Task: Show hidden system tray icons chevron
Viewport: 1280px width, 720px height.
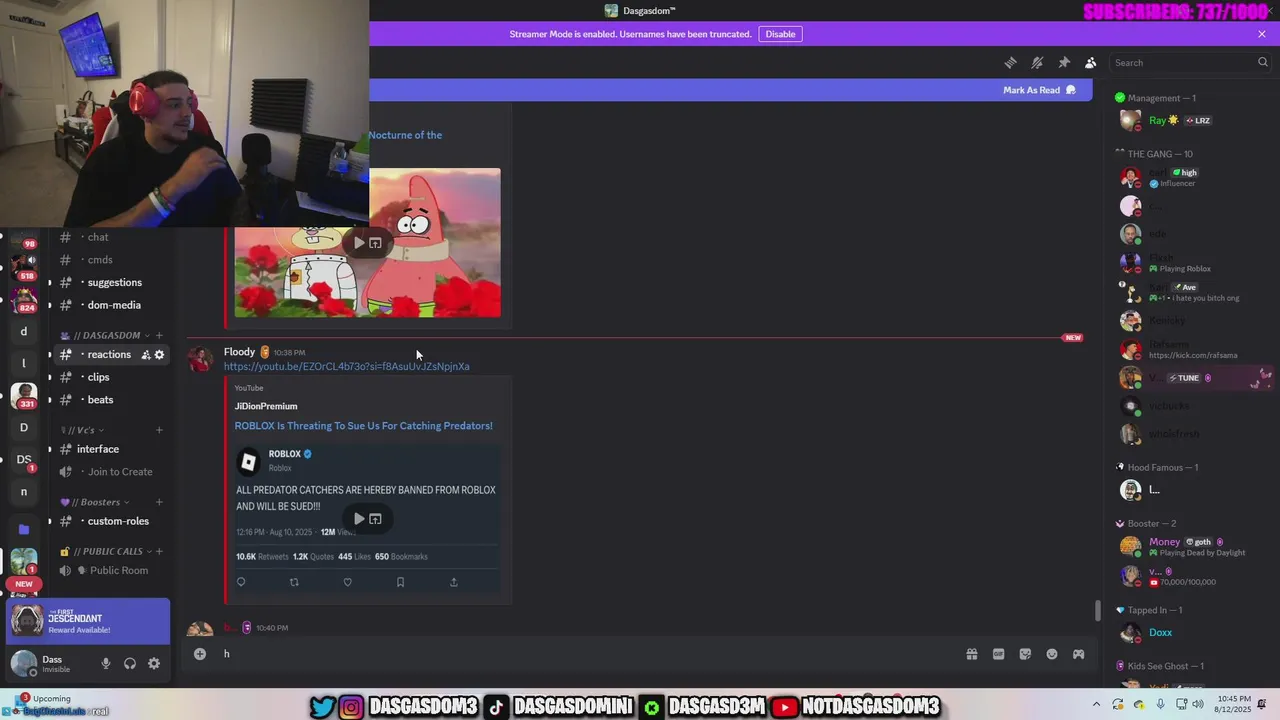Action: point(1096,704)
